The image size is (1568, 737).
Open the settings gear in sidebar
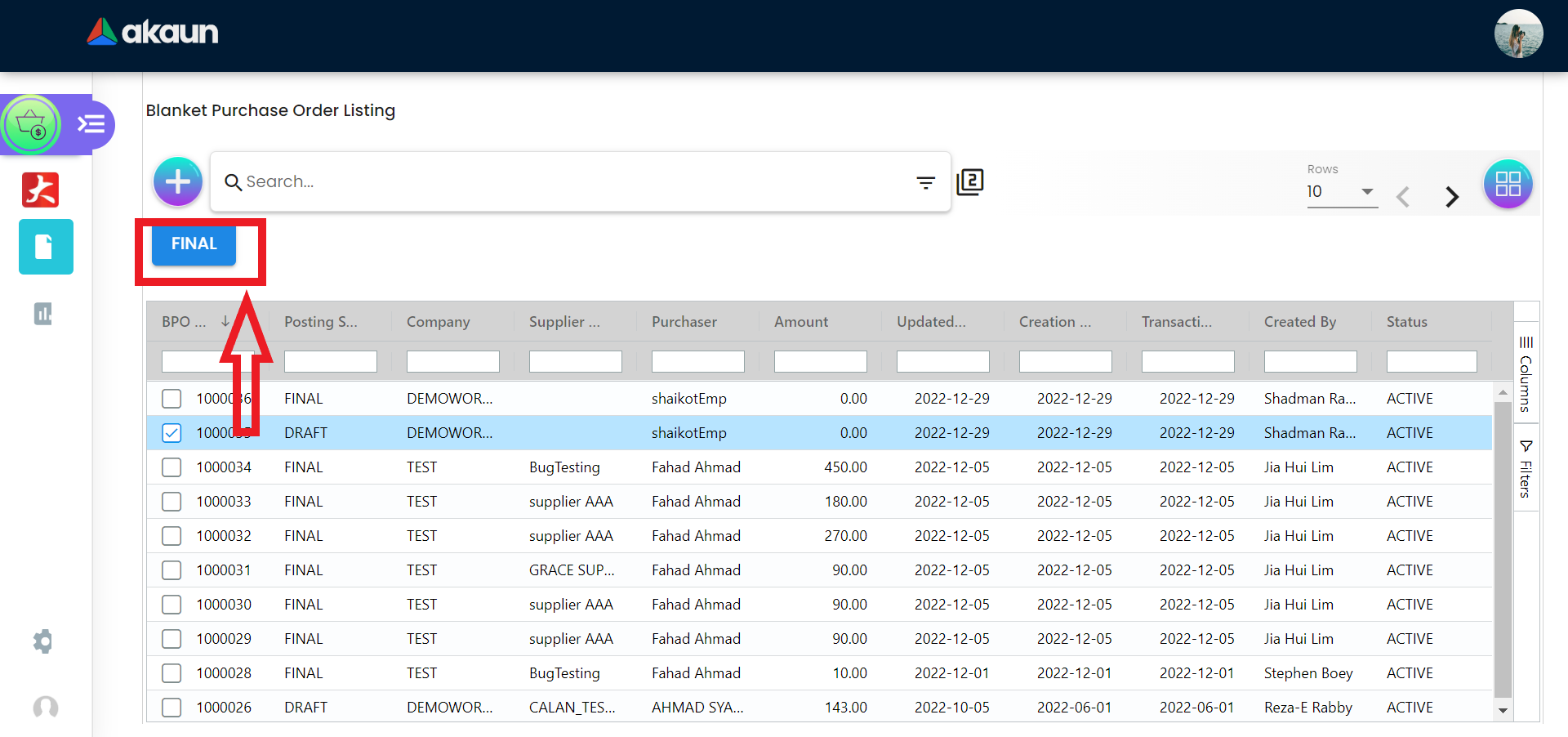[x=43, y=641]
